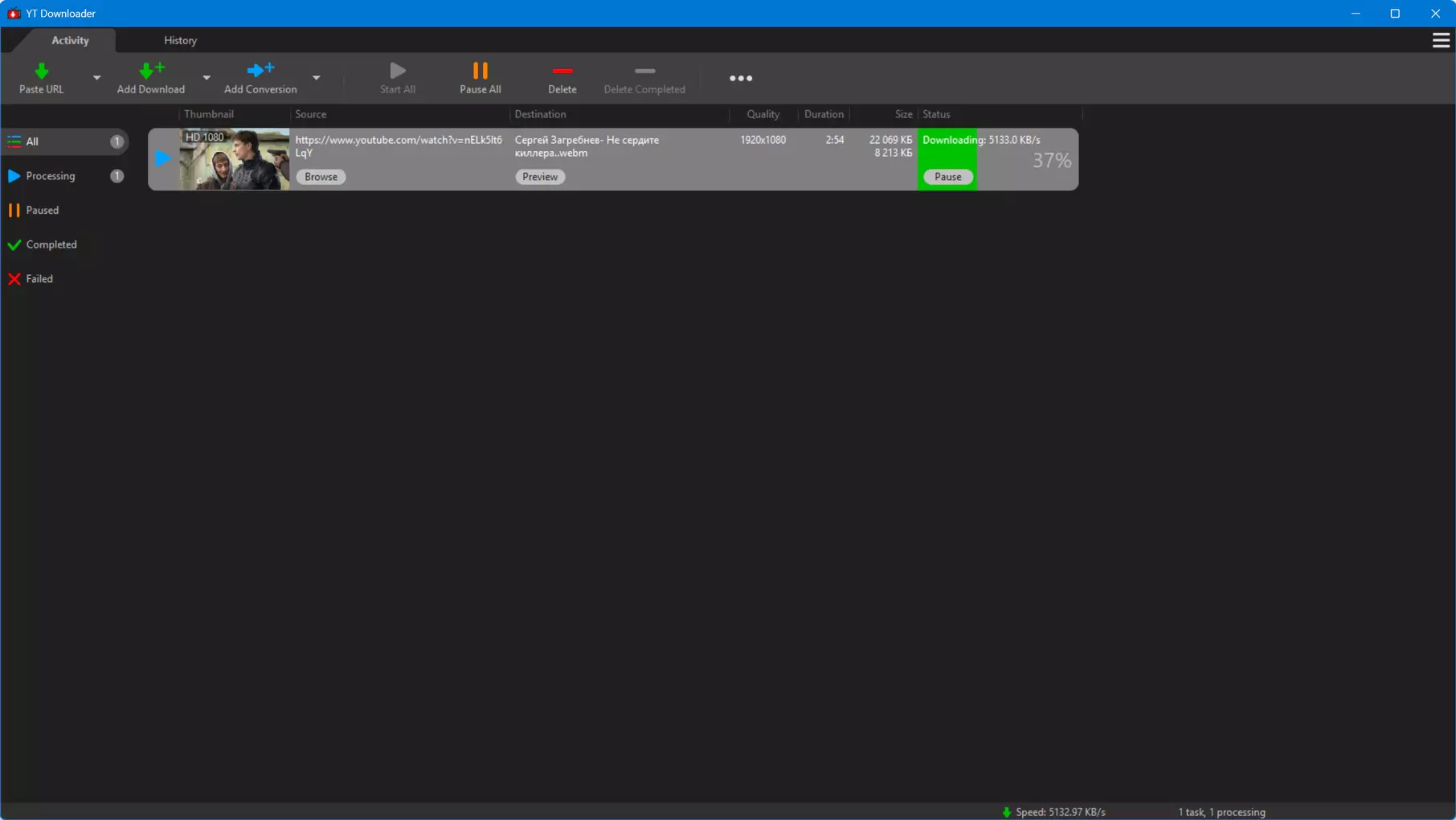Click the Start All play icon
This screenshot has height=820, width=1456.
pos(398,71)
